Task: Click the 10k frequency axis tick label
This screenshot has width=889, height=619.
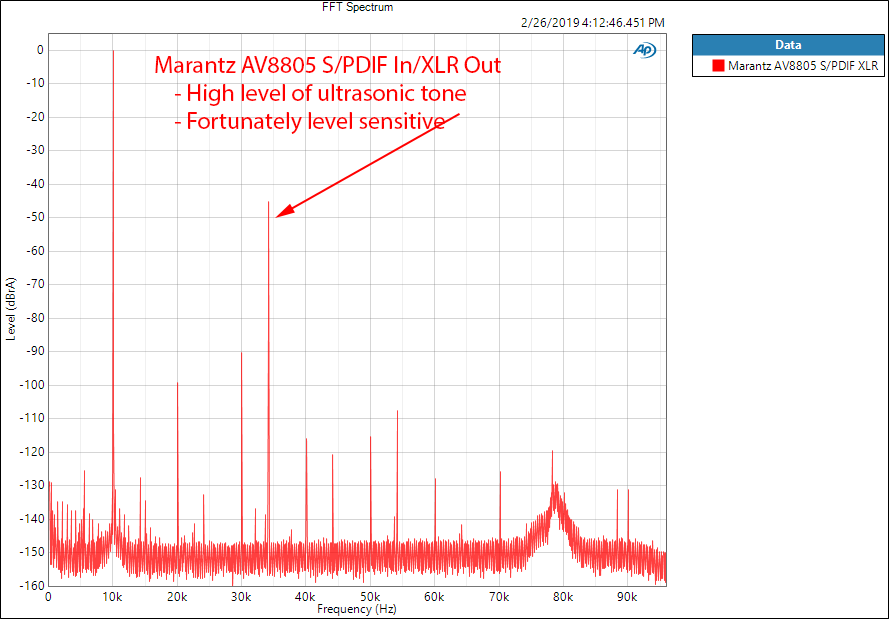Action: click(x=113, y=597)
